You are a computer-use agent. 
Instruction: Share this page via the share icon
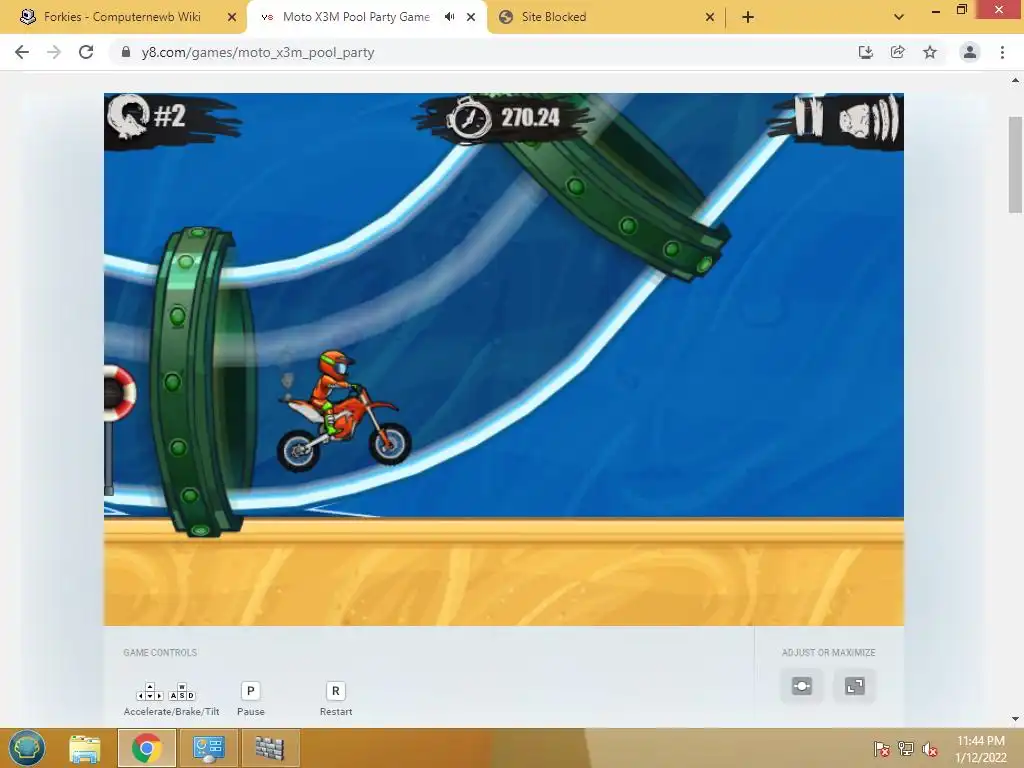tap(897, 52)
